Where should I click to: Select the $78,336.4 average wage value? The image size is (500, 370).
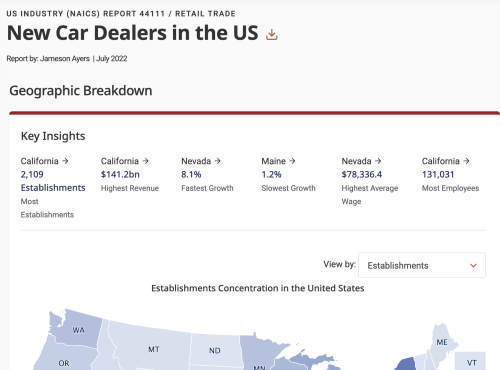(x=362, y=174)
